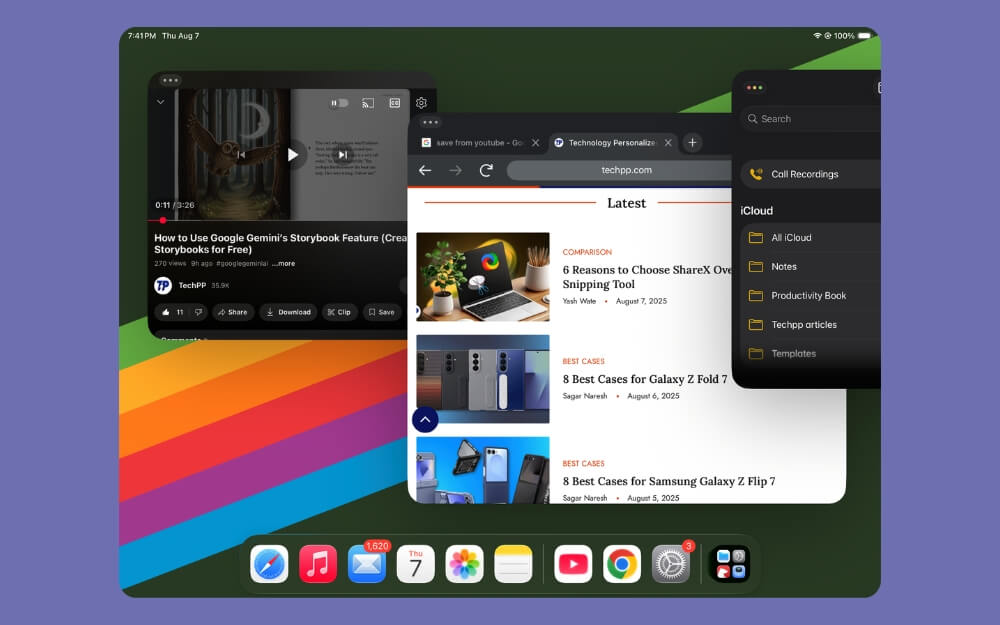Reload the techpp.com page
The height and width of the screenshot is (625, 1000).
pos(486,170)
